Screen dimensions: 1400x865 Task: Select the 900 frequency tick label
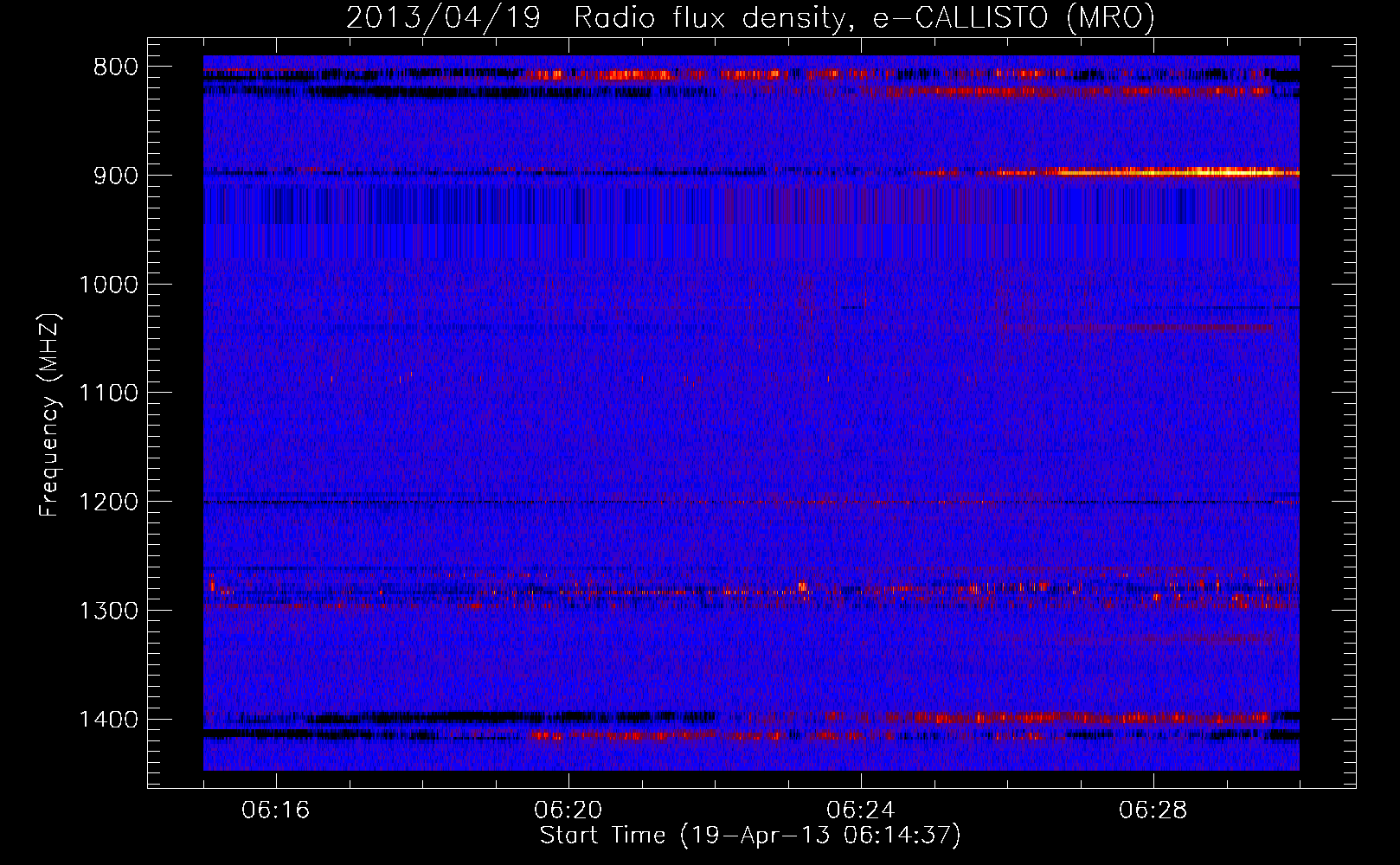[116, 176]
